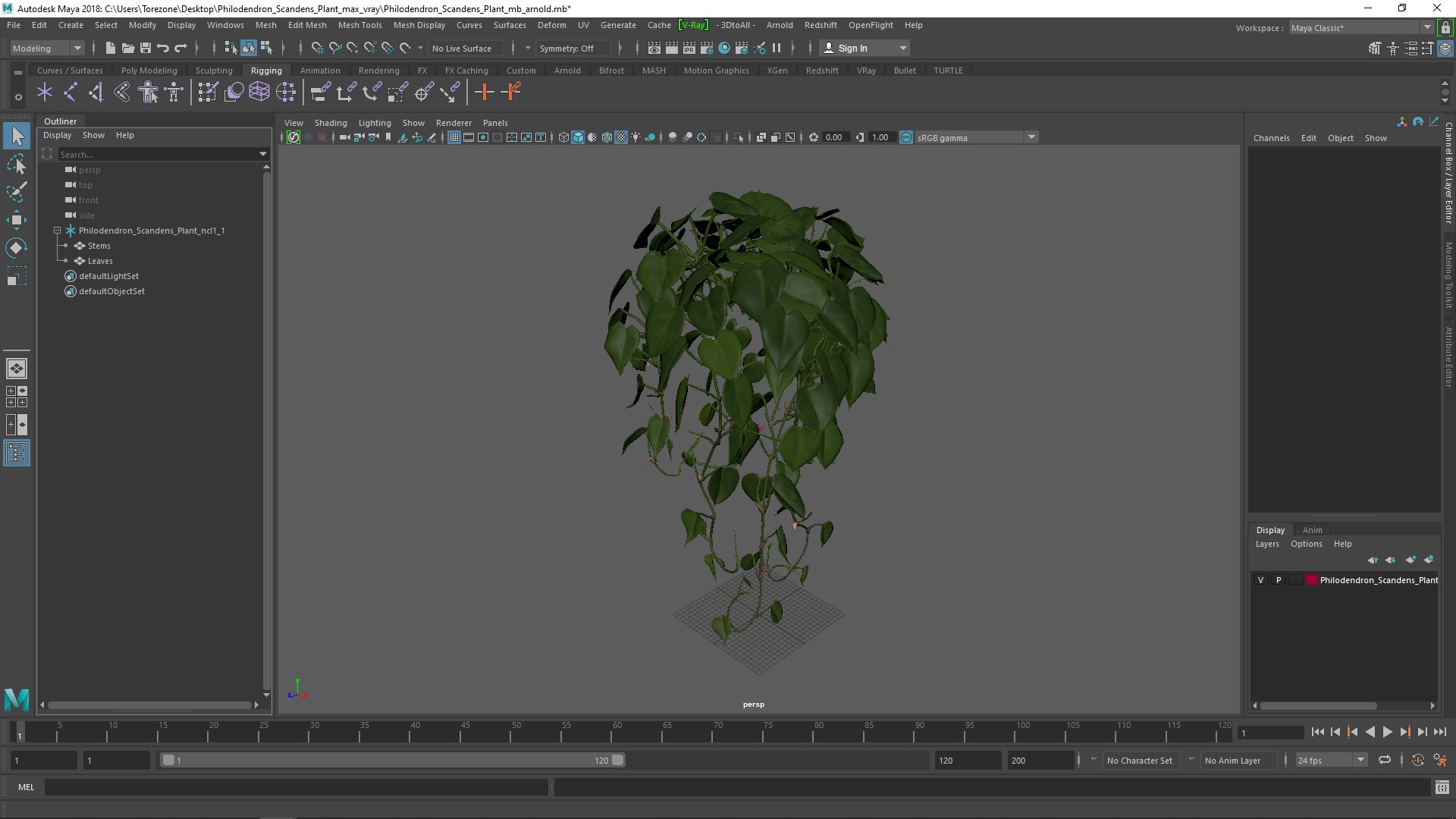1456x819 pixels.
Task: Click the red Philodendron layer color swatch
Action: [x=1312, y=579]
